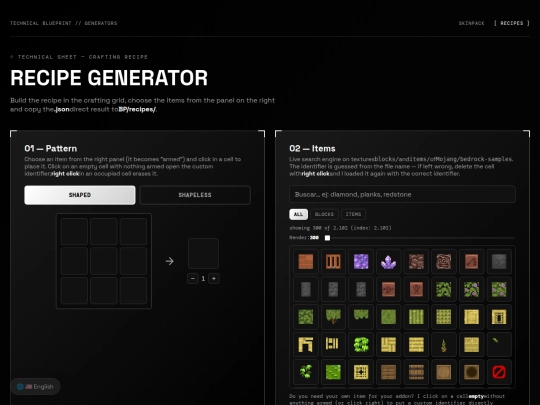Filter items by BLOCKS
The width and height of the screenshot is (540, 405).
324,214
